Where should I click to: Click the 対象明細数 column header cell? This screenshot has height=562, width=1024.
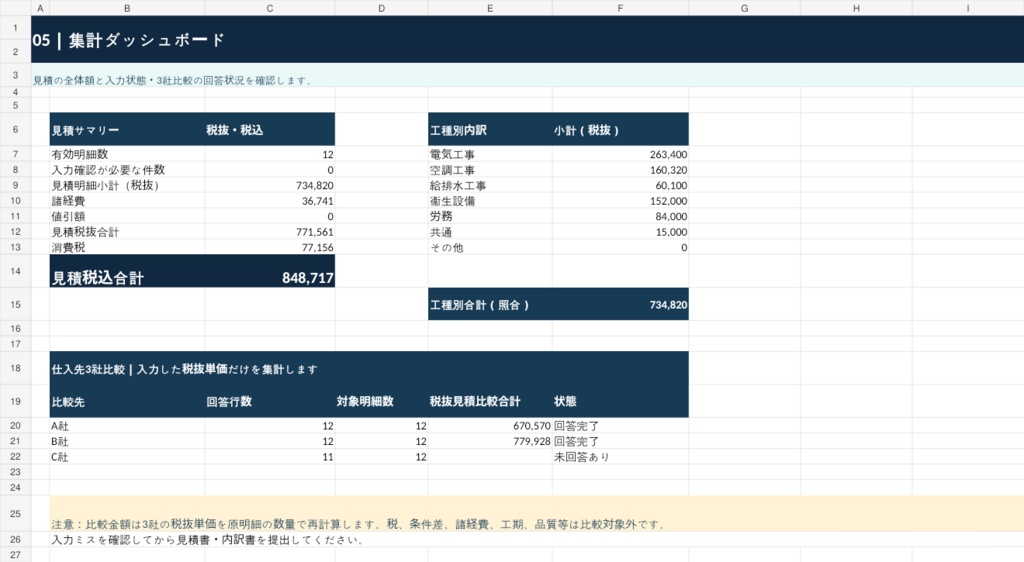tap(381, 401)
